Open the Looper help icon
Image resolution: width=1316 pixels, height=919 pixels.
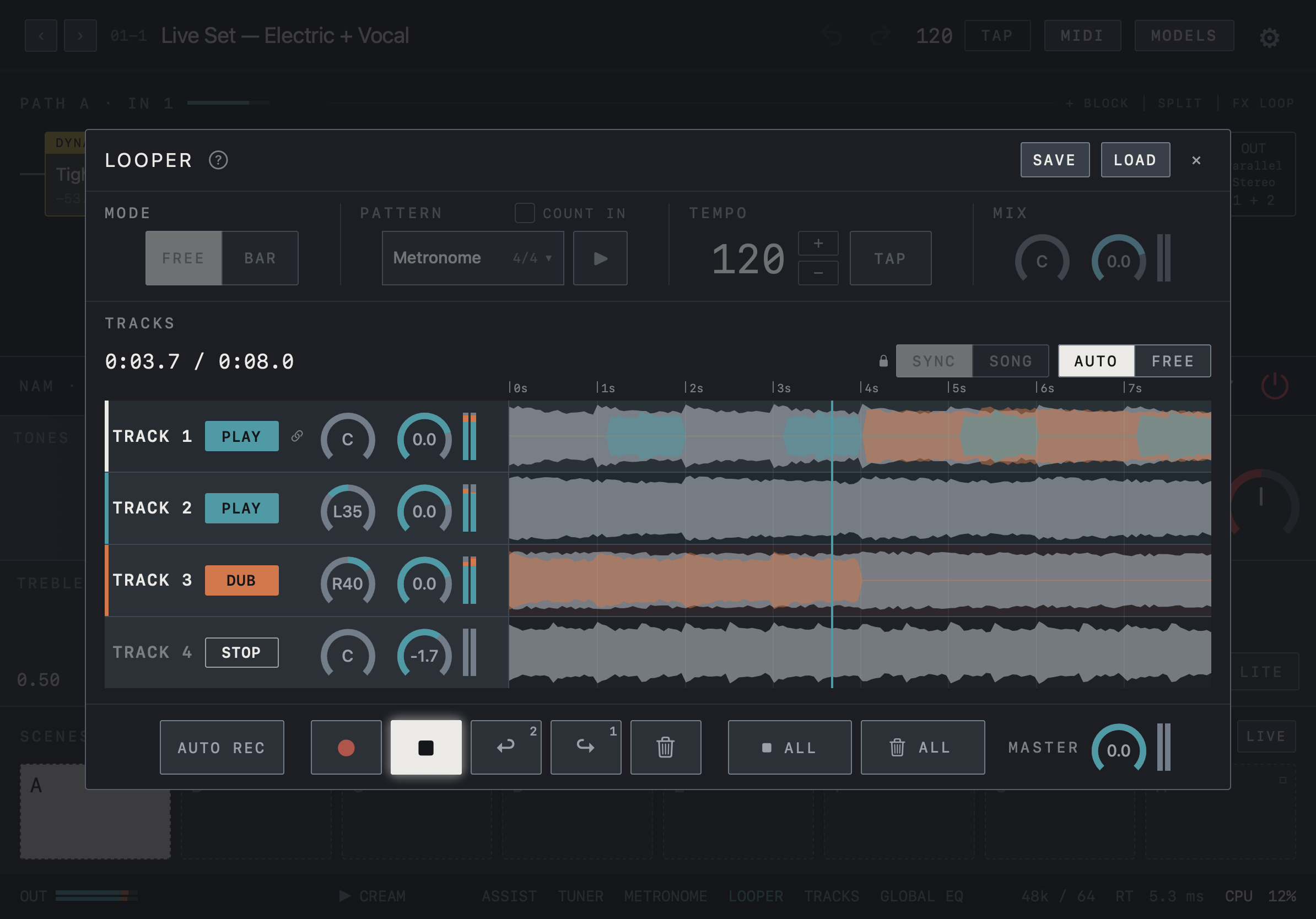tap(218, 160)
